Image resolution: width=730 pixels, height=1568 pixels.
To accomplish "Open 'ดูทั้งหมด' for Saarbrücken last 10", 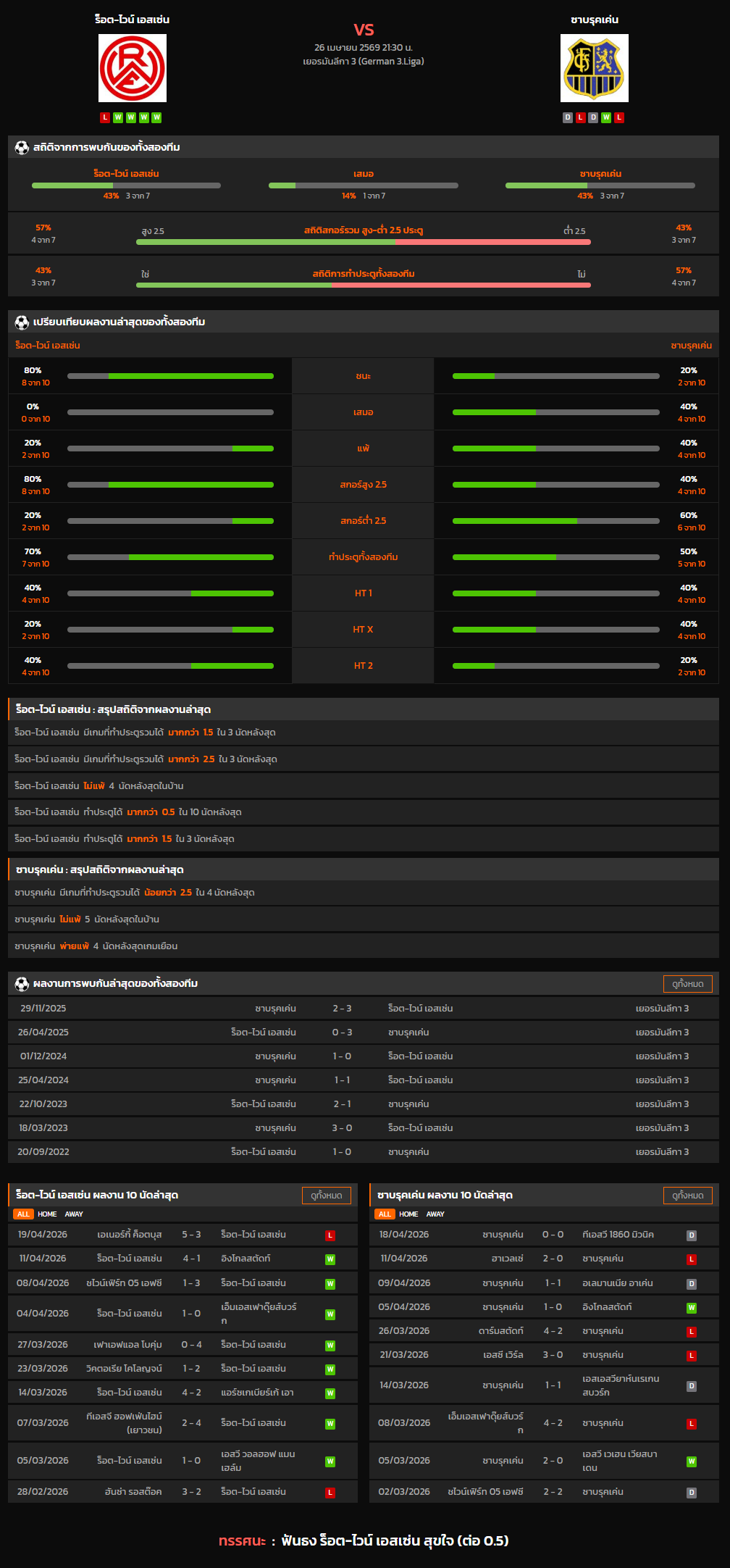I will click(x=687, y=1196).
